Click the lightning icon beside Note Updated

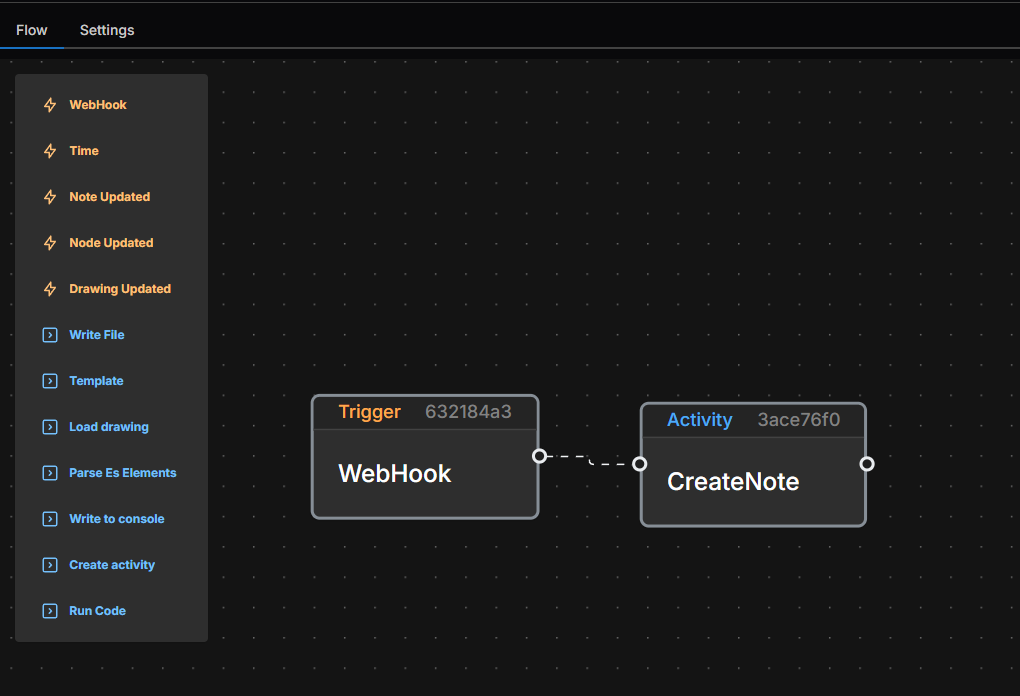pos(50,197)
